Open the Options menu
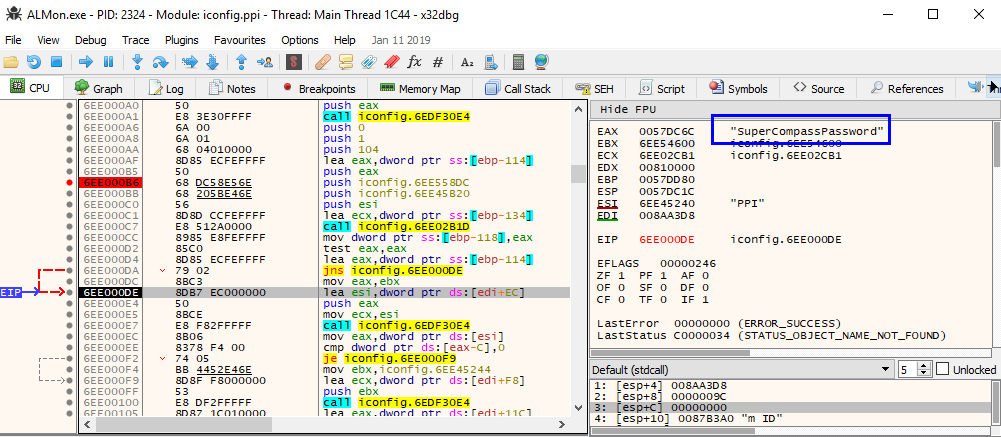 point(300,40)
